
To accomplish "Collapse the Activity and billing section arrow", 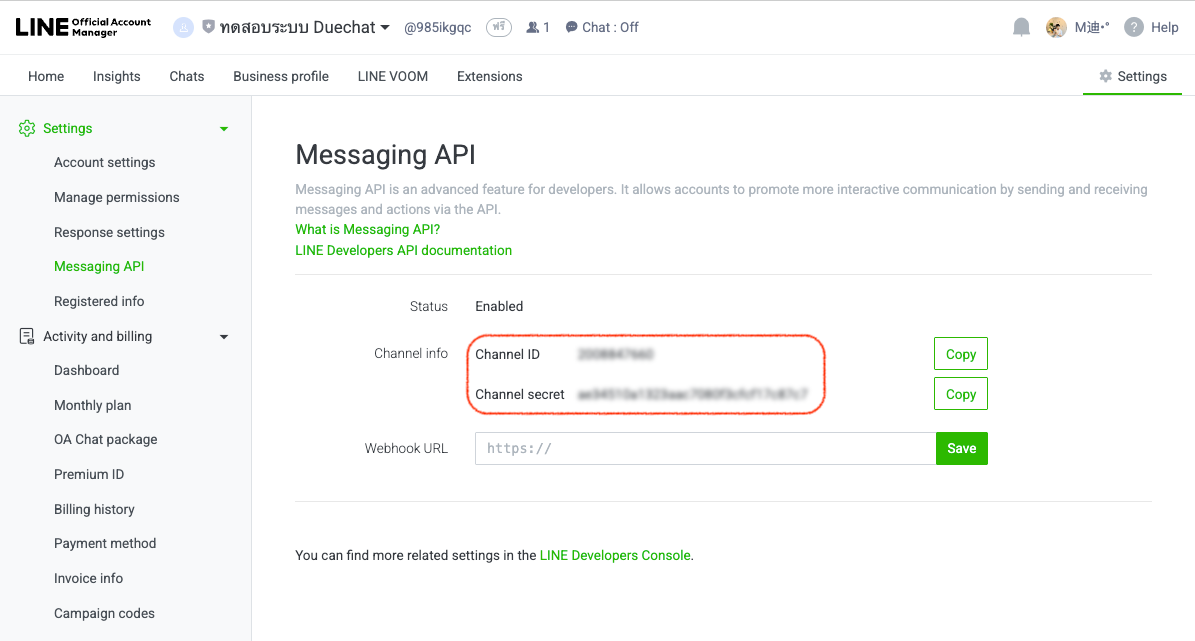I will click(x=224, y=337).
